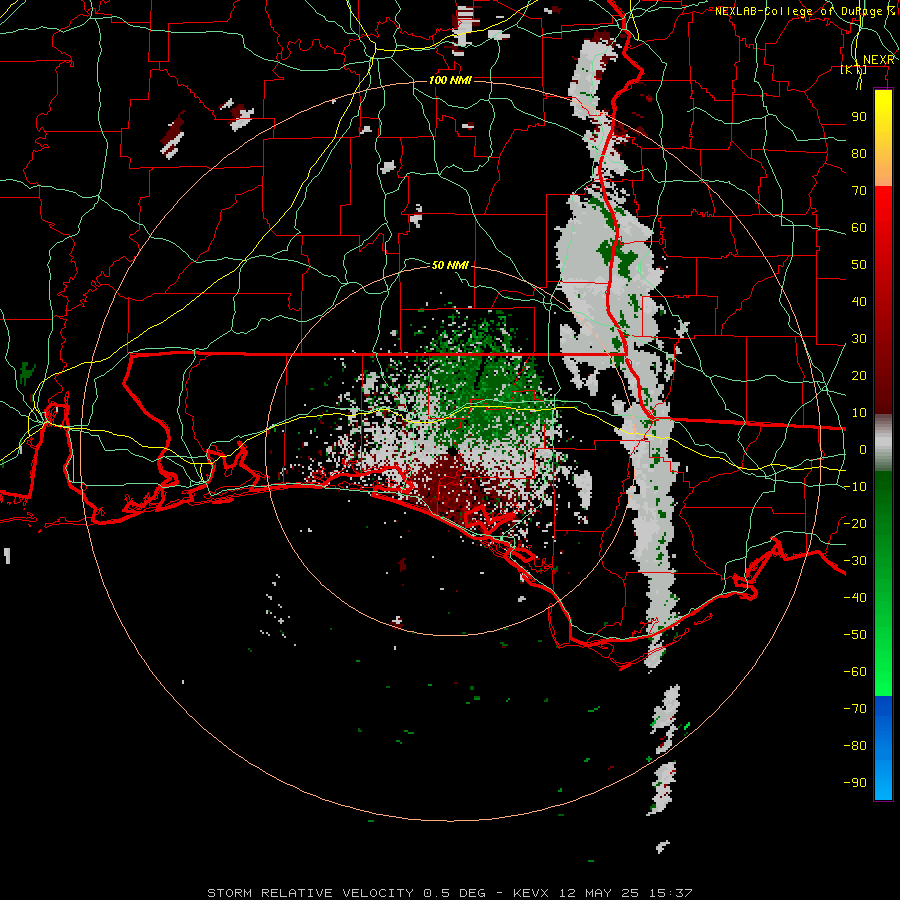Click the -60 velocity scale label
This screenshot has width=900, height=900.
pos(855,672)
